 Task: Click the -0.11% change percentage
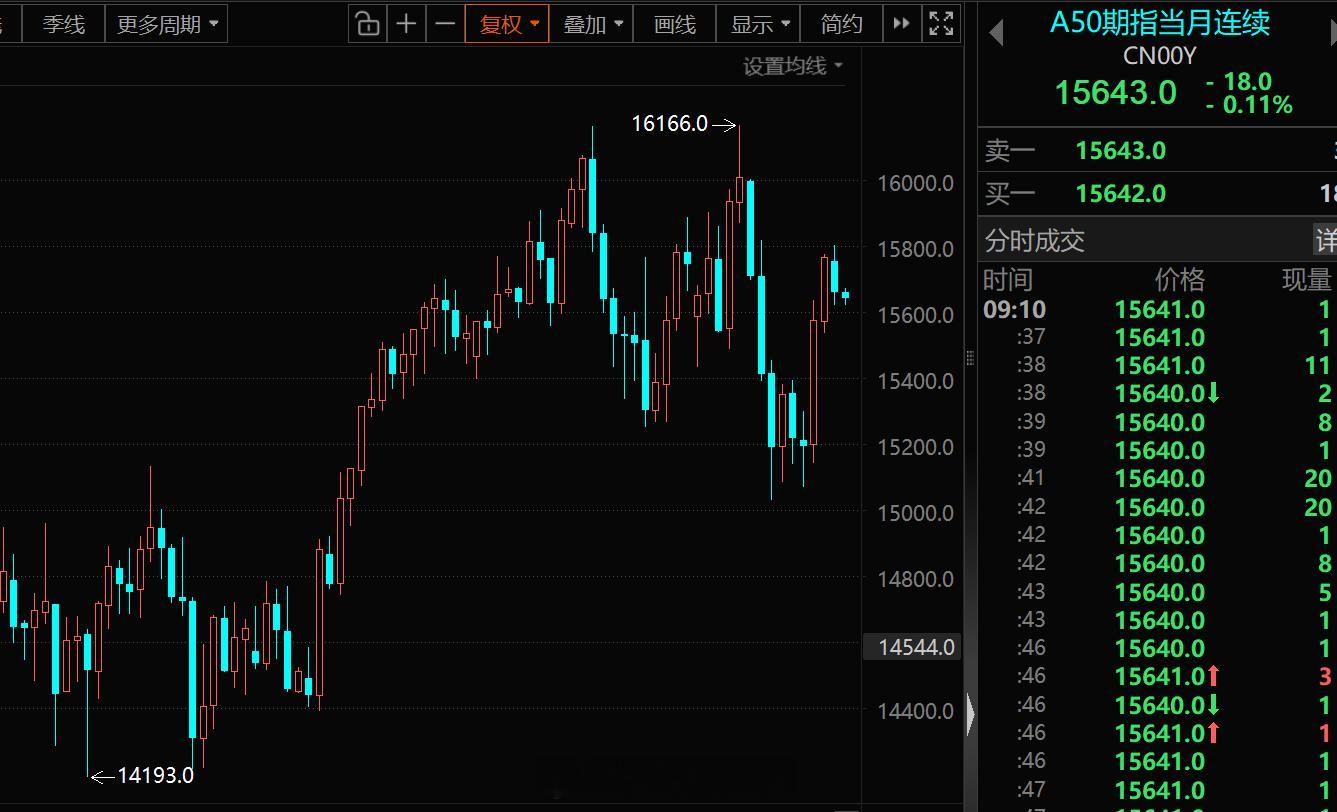1250,105
